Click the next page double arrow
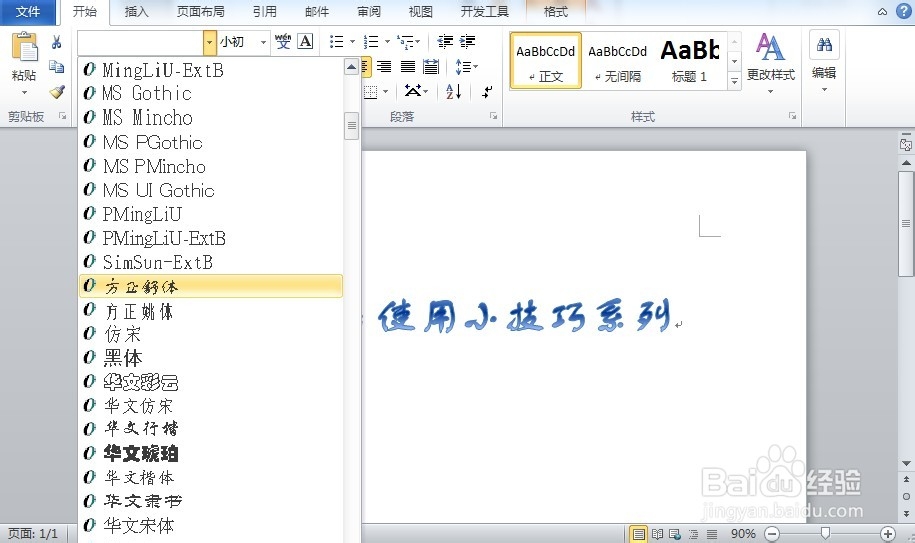This screenshot has width=915, height=543. 906,514
